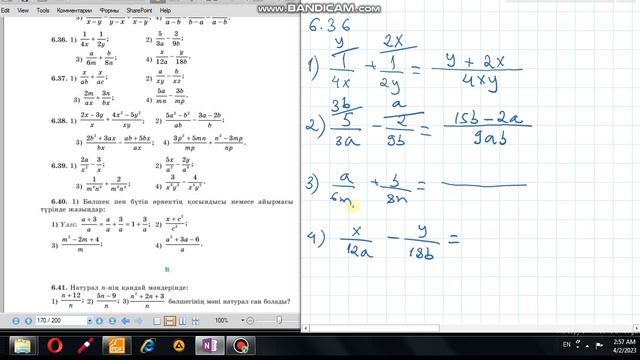This screenshot has width=640, height=360.
Task: Click handwritten answer 15b−2a numerator
Action: click(488, 118)
